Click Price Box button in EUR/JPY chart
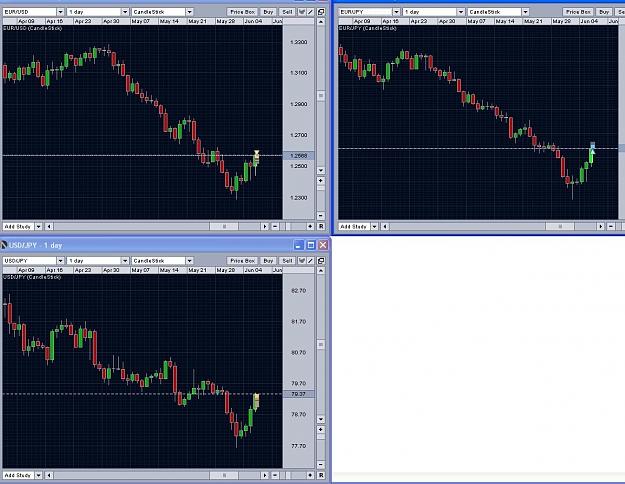Image resolution: width=625 pixels, height=484 pixels. (579, 12)
